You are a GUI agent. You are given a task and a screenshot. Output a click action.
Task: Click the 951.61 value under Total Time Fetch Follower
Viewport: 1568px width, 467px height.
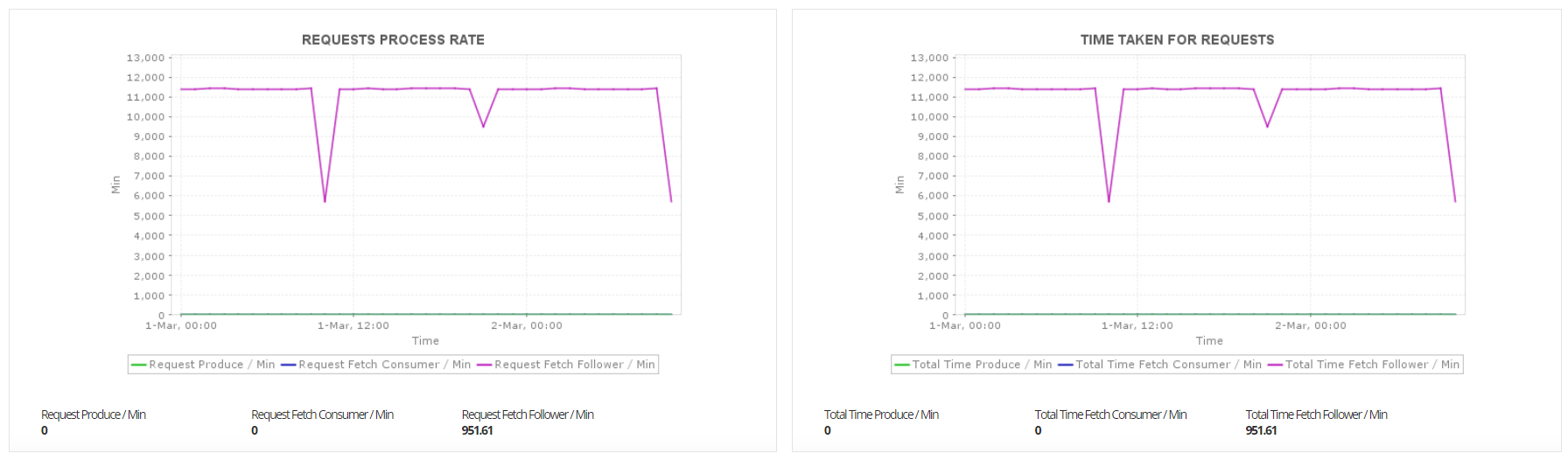click(x=1261, y=430)
